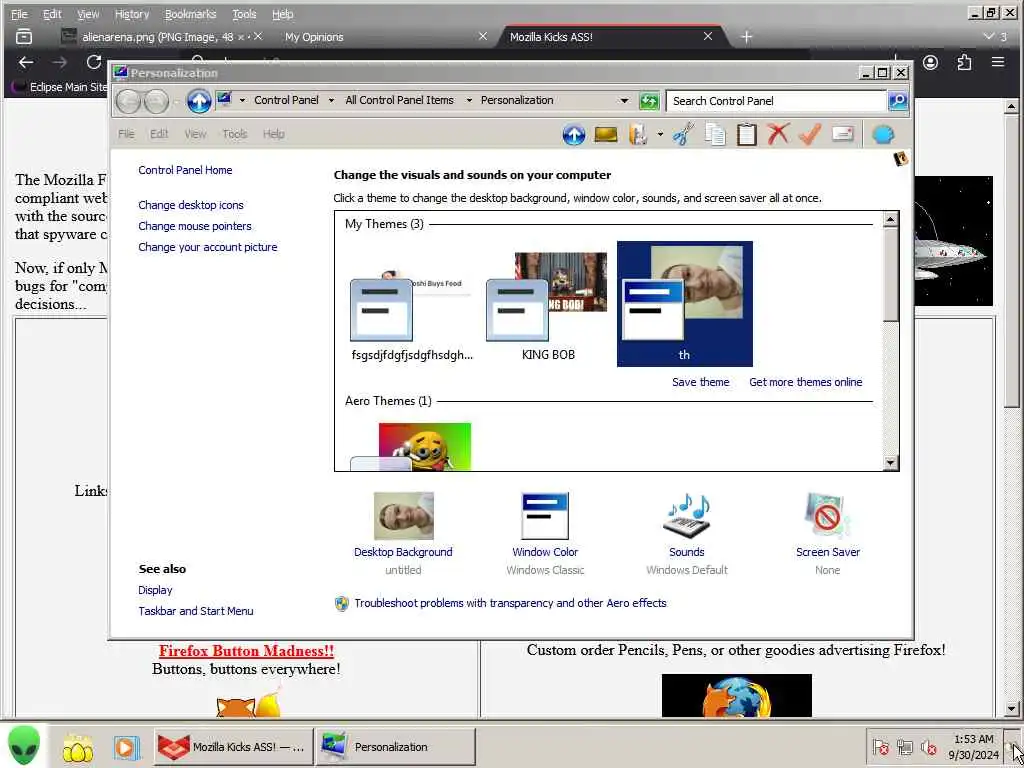Open Firefox hamburger application menu
The height and width of the screenshot is (768, 1024).
pos(997,63)
